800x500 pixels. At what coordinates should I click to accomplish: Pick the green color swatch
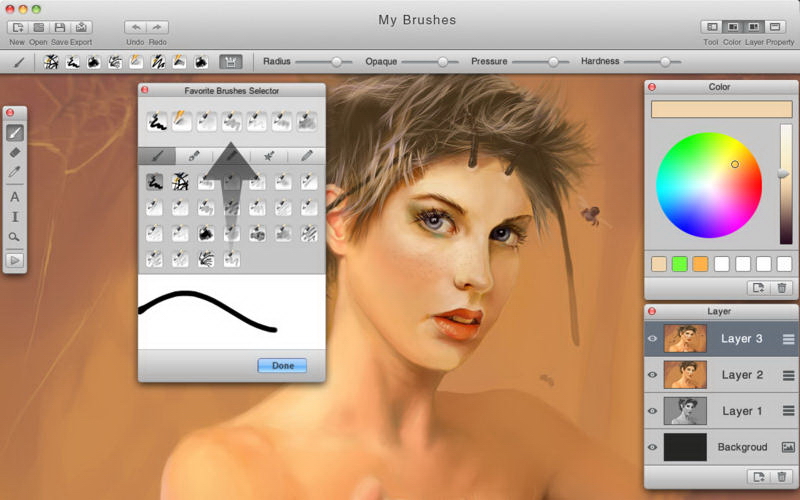[x=680, y=264]
